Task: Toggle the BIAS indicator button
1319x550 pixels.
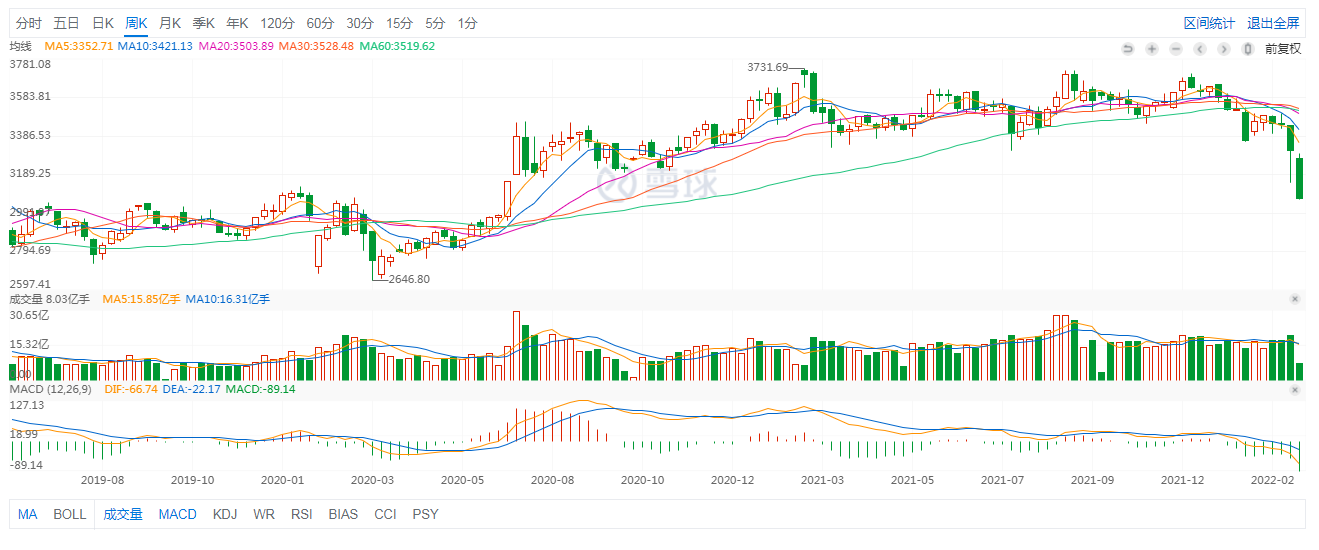Action: [x=344, y=514]
